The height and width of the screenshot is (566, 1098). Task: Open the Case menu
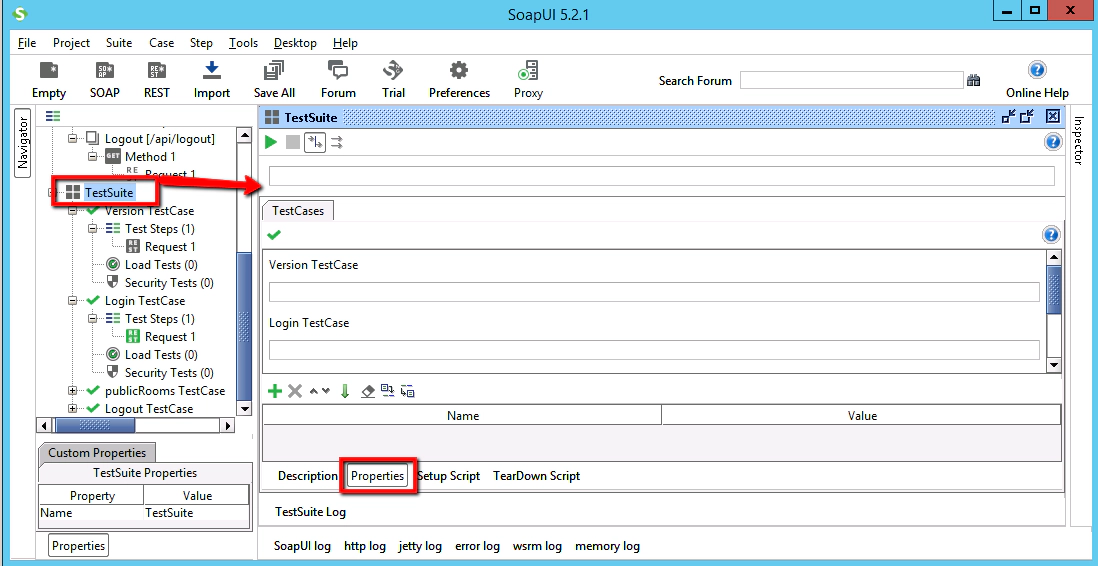(x=161, y=43)
